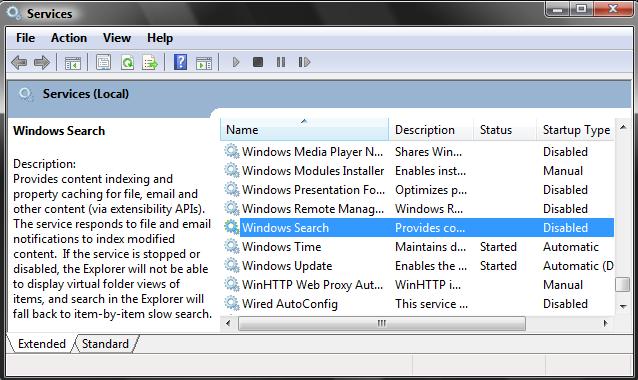Click the horizontal scrollbar thumb

tap(382, 323)
